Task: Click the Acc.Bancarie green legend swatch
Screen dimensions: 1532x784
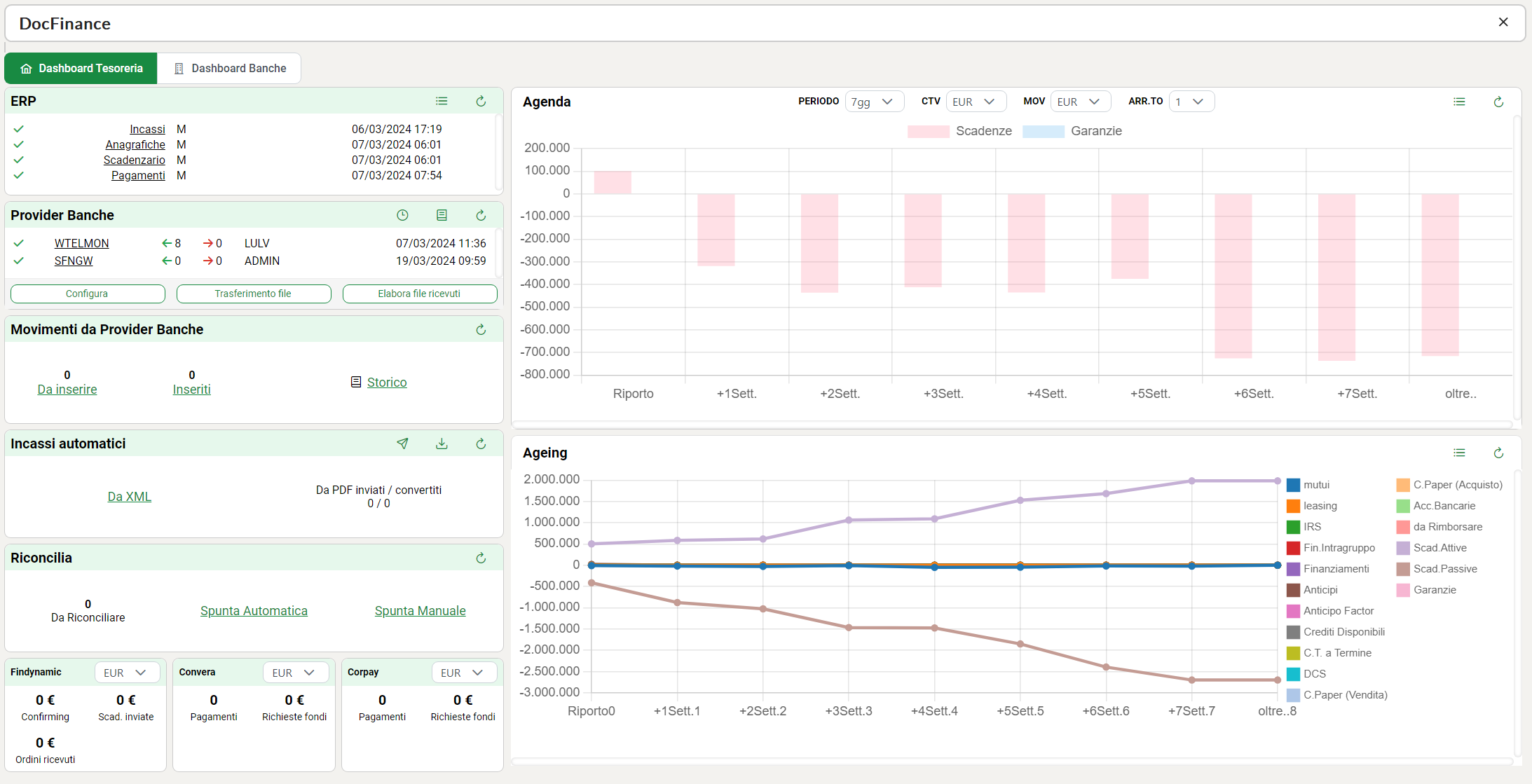Action: click(x=1403, y=506)
